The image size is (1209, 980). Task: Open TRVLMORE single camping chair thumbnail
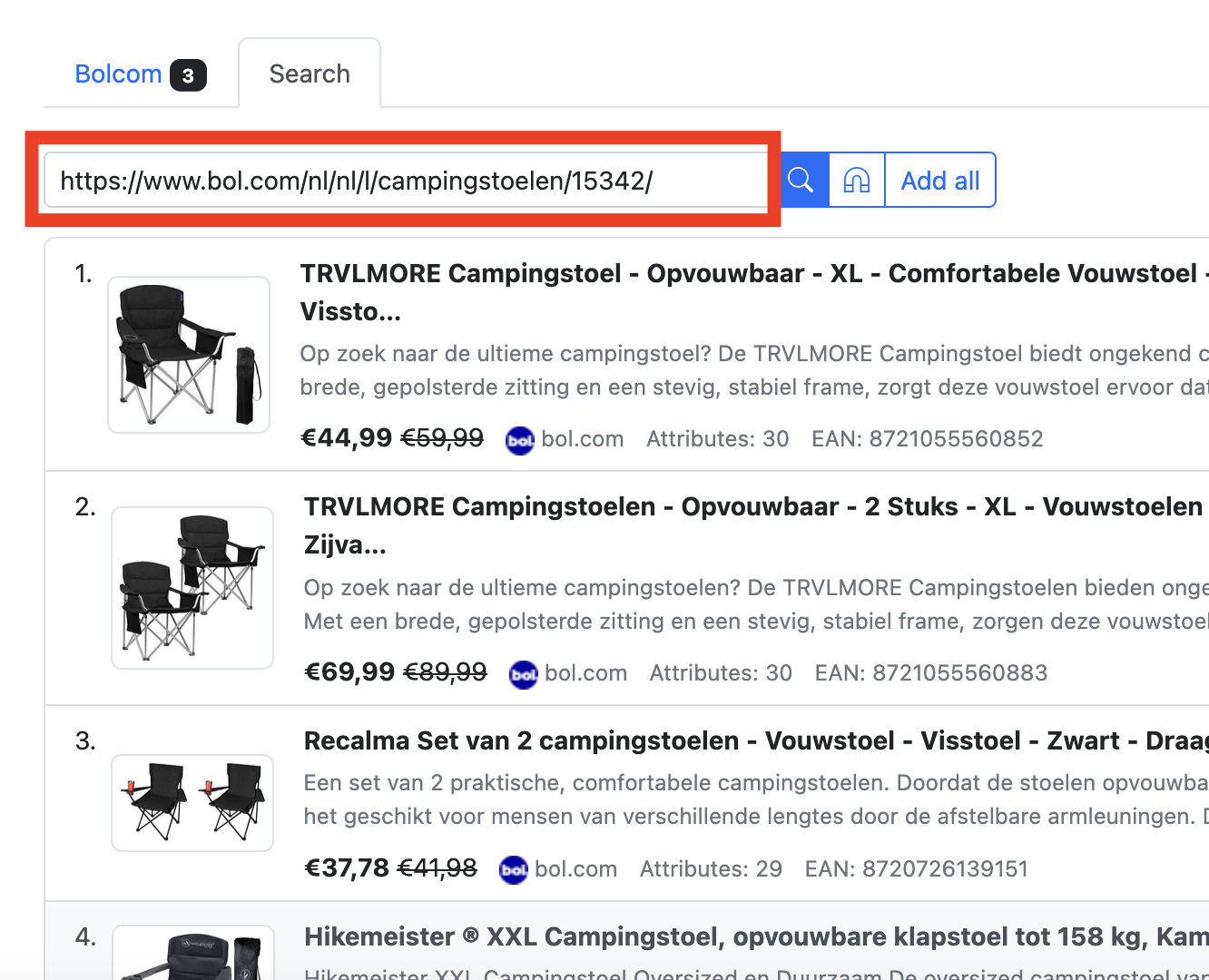click(189, 355)
